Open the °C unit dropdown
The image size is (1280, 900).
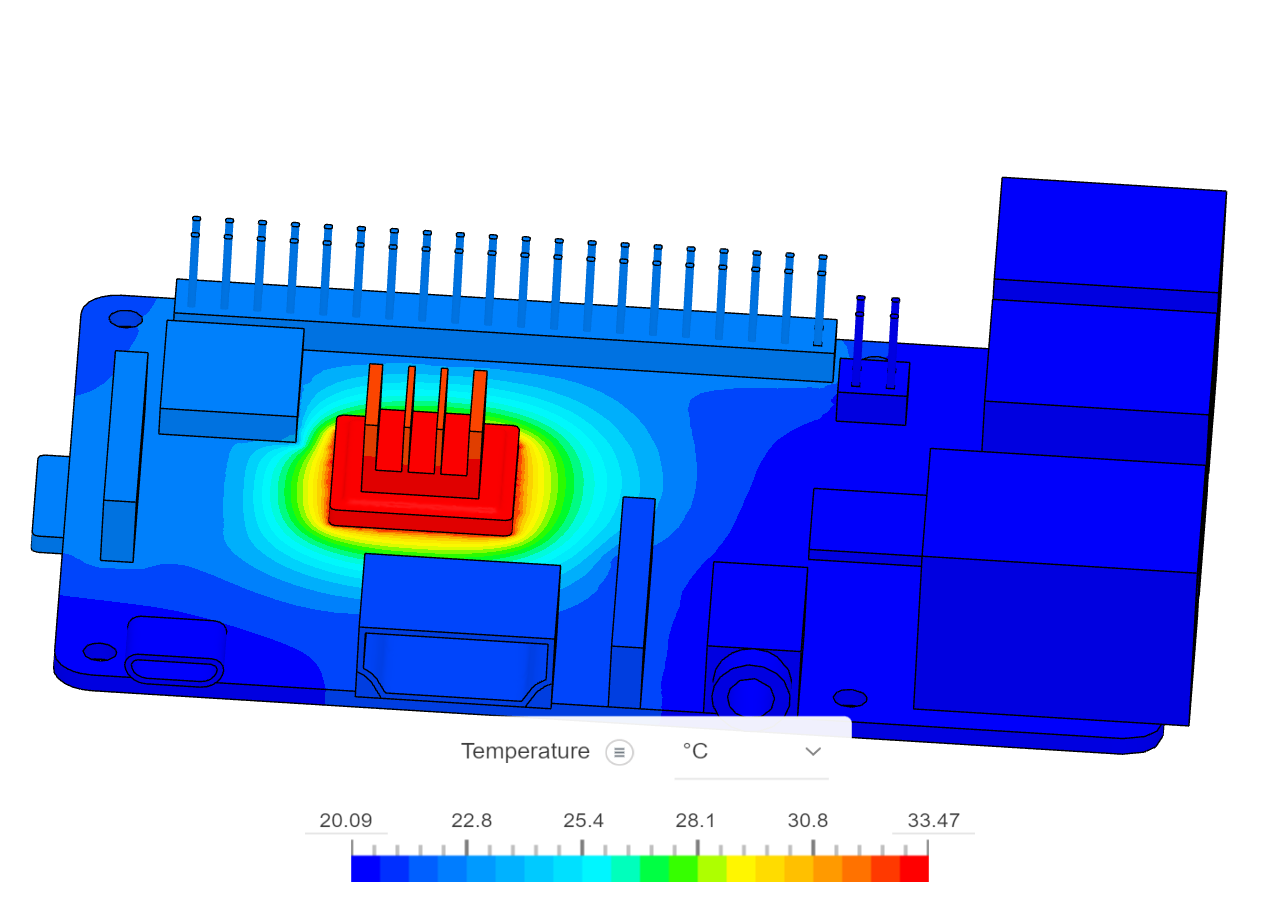pos(694,751)
